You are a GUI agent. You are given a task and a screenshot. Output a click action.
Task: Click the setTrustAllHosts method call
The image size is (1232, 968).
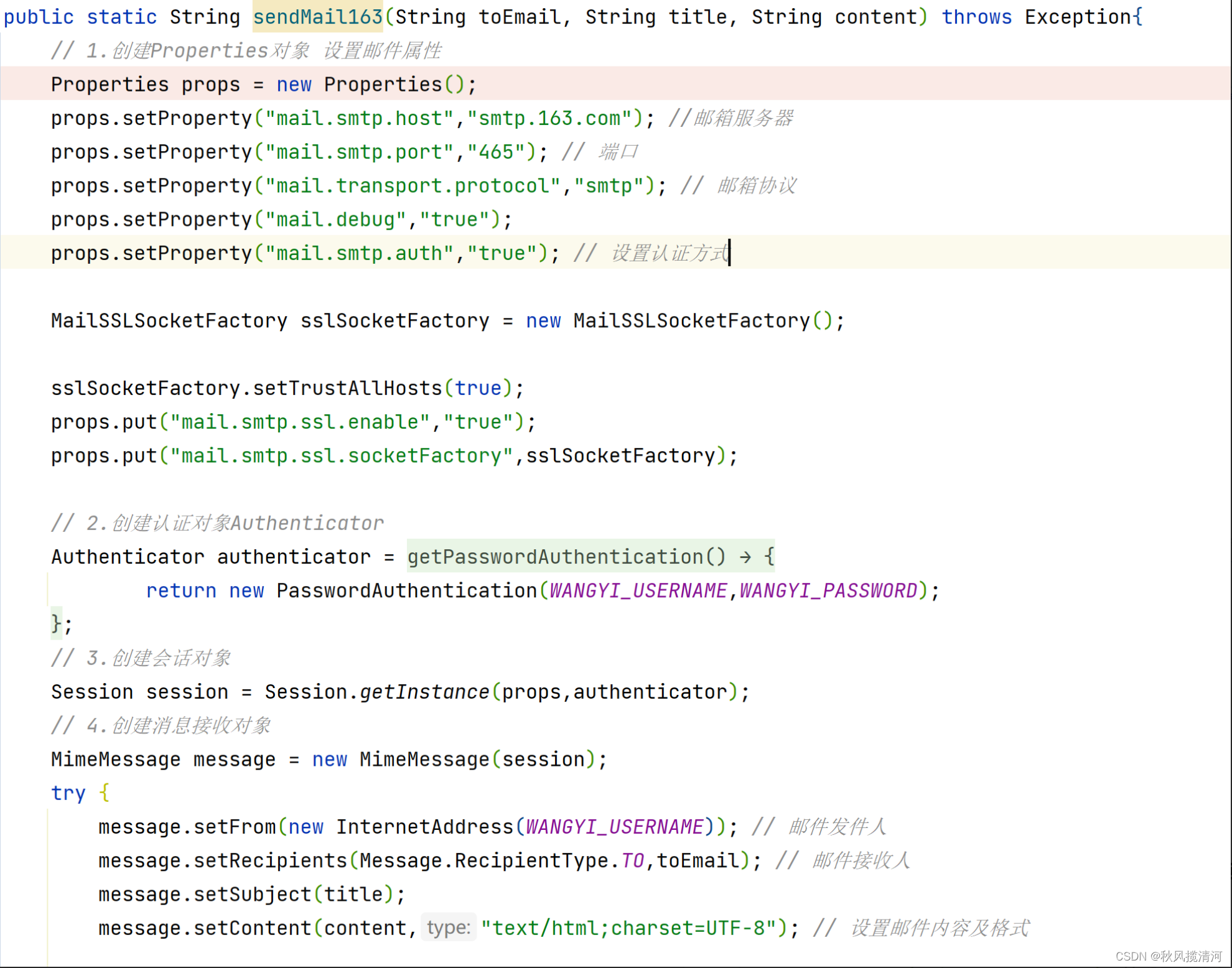(x=347, y=388)
